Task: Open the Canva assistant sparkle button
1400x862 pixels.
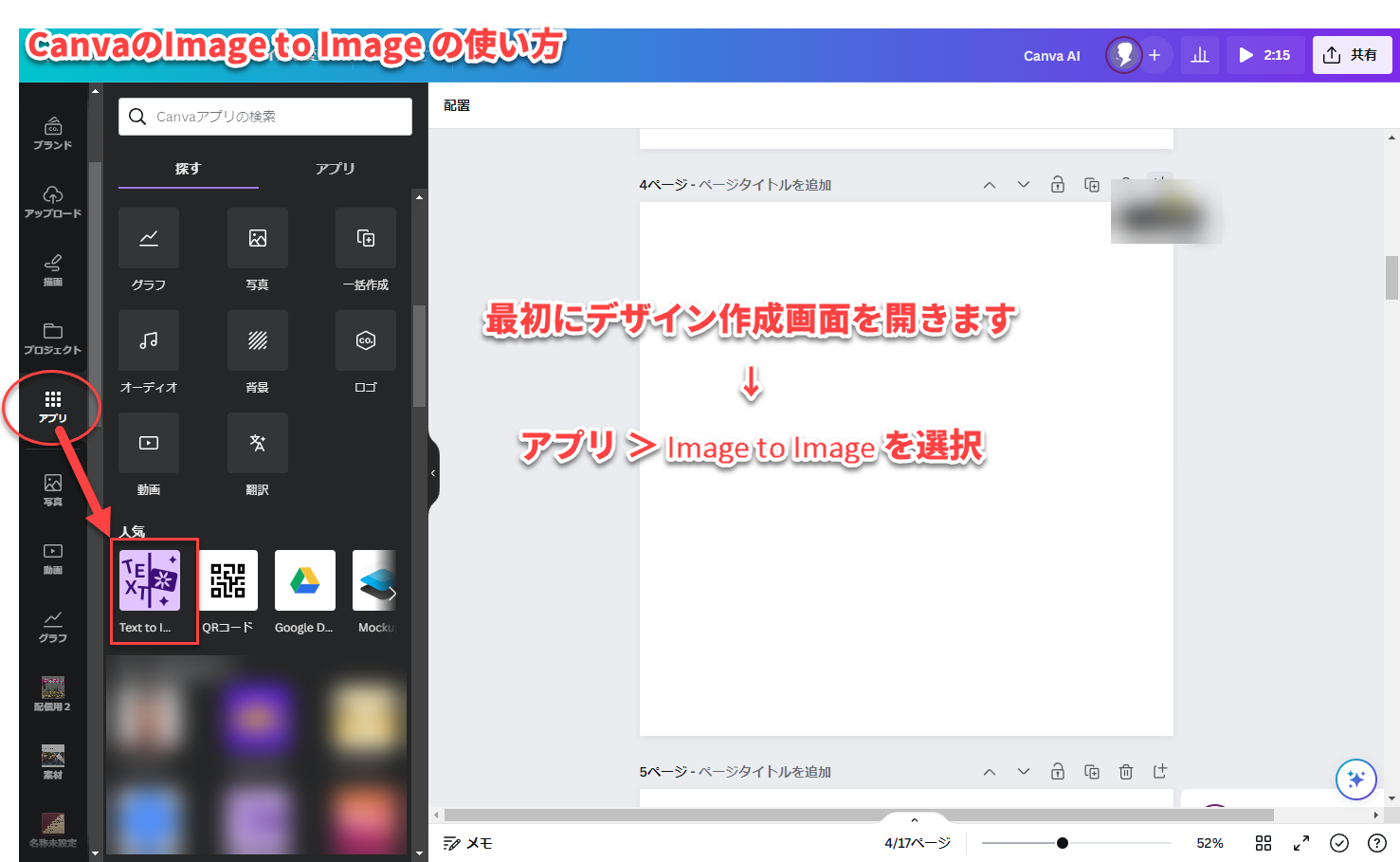Action: click(x=1355, y=779)
